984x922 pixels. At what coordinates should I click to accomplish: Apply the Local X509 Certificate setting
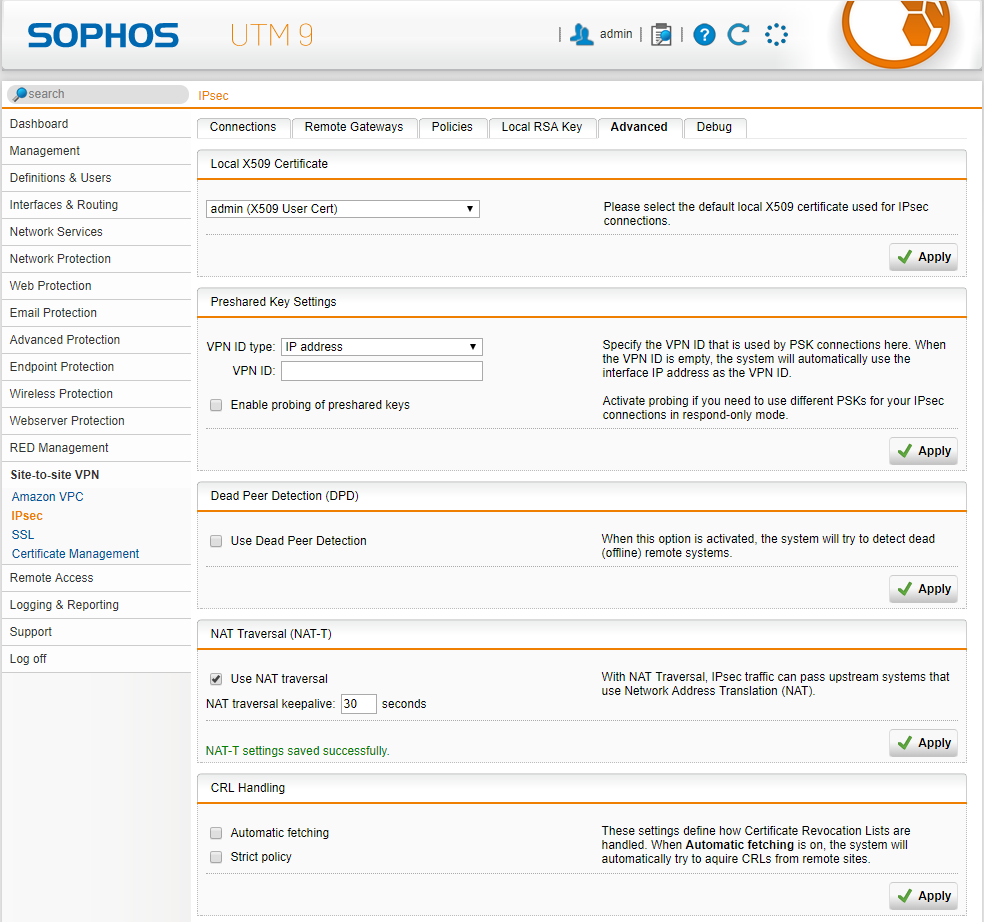click(x=923, y=257)
